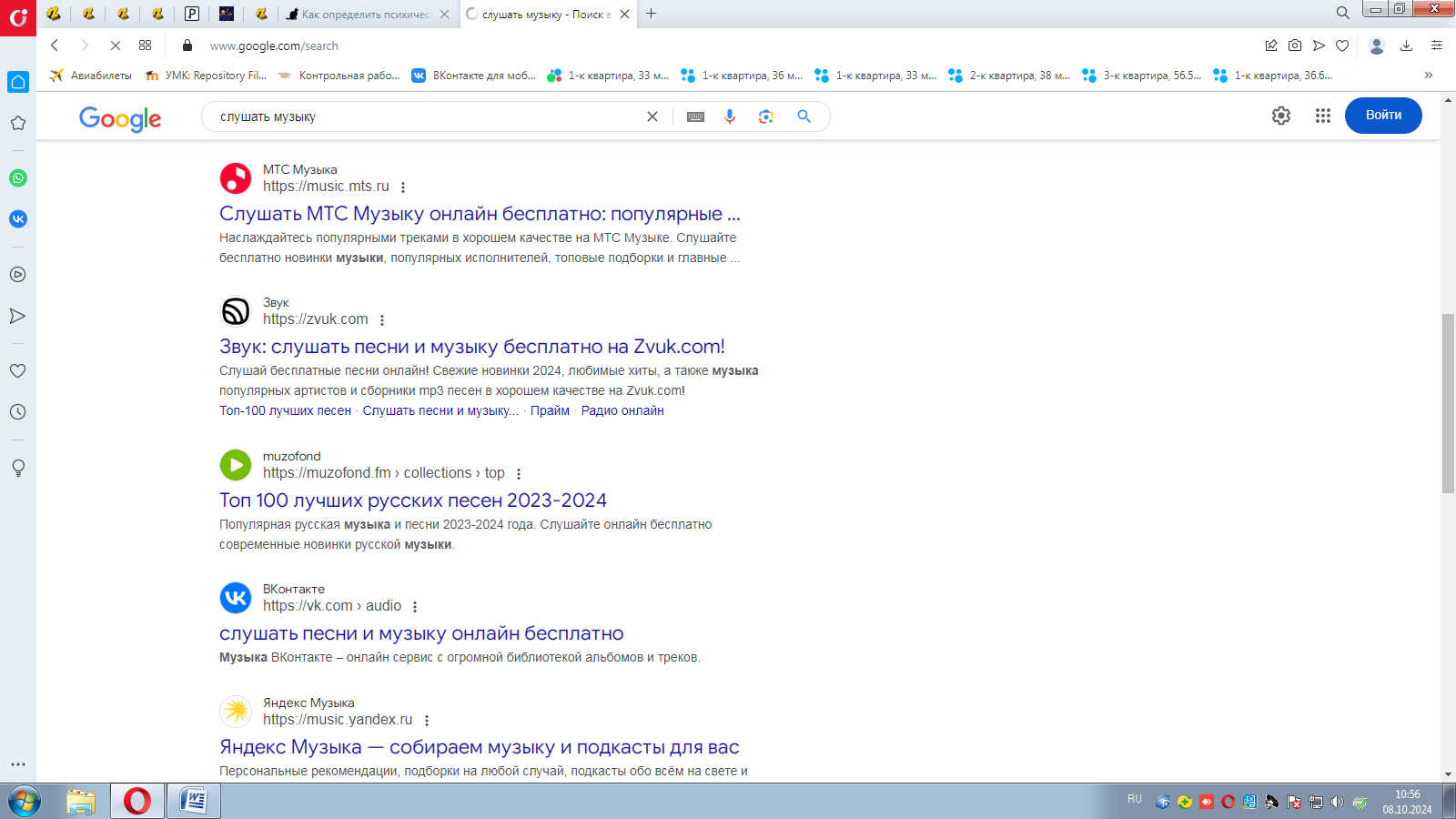Click the blue 'Войти' sign-in button
Viewport: 1456px width, 819px height.
coord(1382,116)
